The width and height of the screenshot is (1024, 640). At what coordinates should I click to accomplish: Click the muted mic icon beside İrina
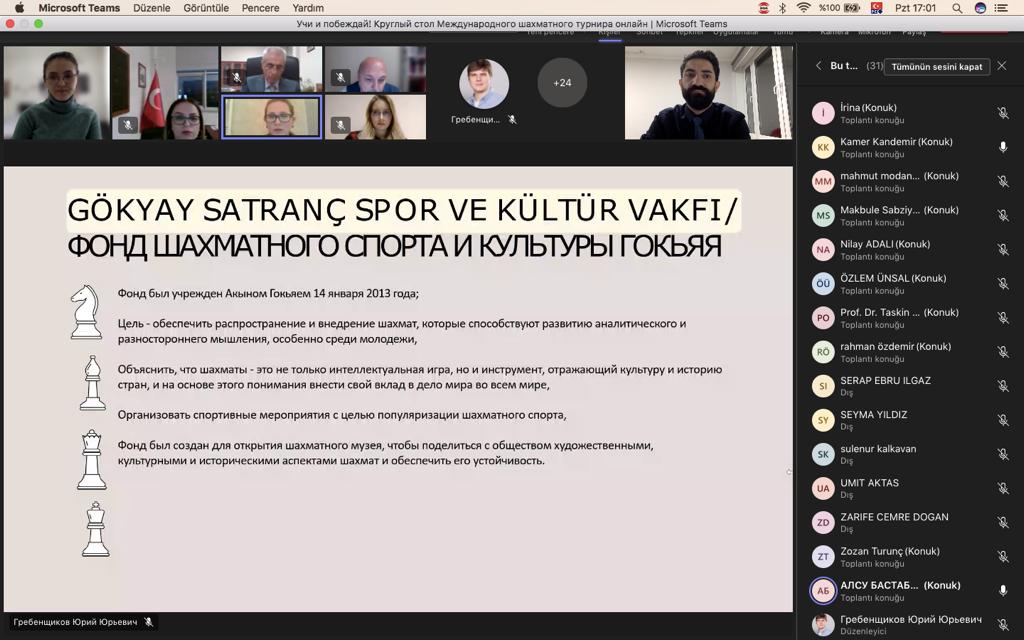(x=1003, y=113)
